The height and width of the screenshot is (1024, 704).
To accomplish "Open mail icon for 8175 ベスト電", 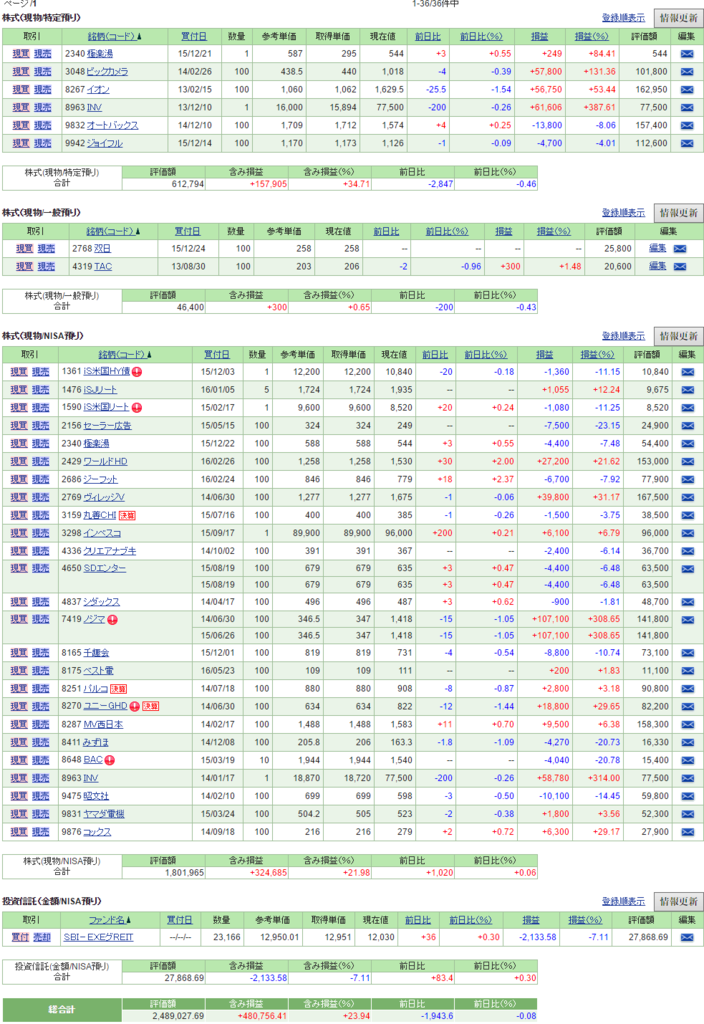I will coord(686,671).
